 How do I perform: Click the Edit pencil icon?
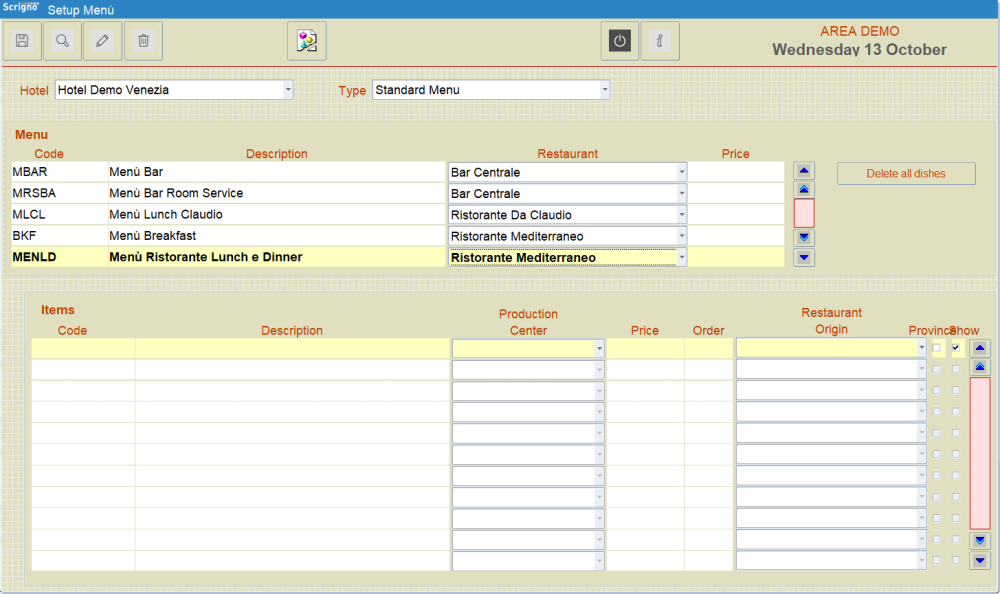click(102, 41)
